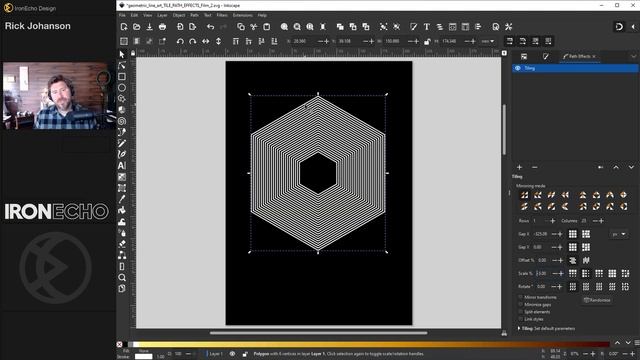
Task: Click the Paste clipboard icon
Action: (267, 27)
